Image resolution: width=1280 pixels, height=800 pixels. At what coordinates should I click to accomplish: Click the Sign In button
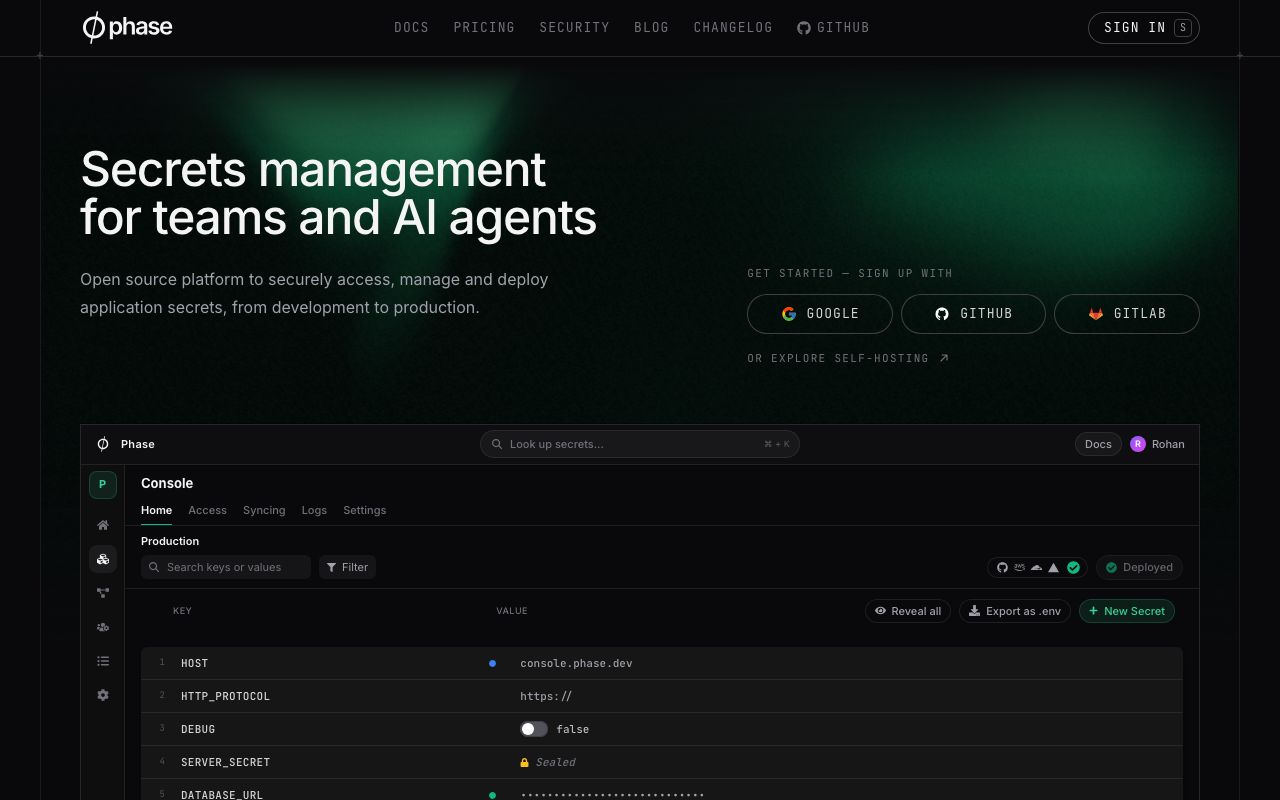click(x=1143, y=28)
